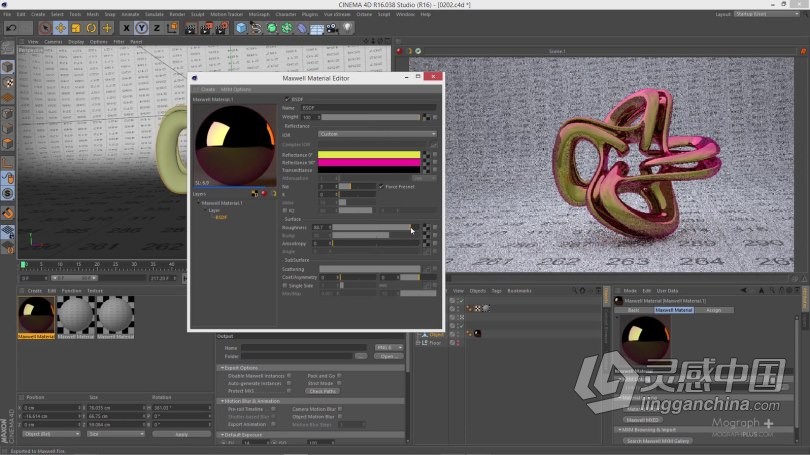
Task: Toggle Disable Maxwell Instances checkbox
Action: (289, 375)
